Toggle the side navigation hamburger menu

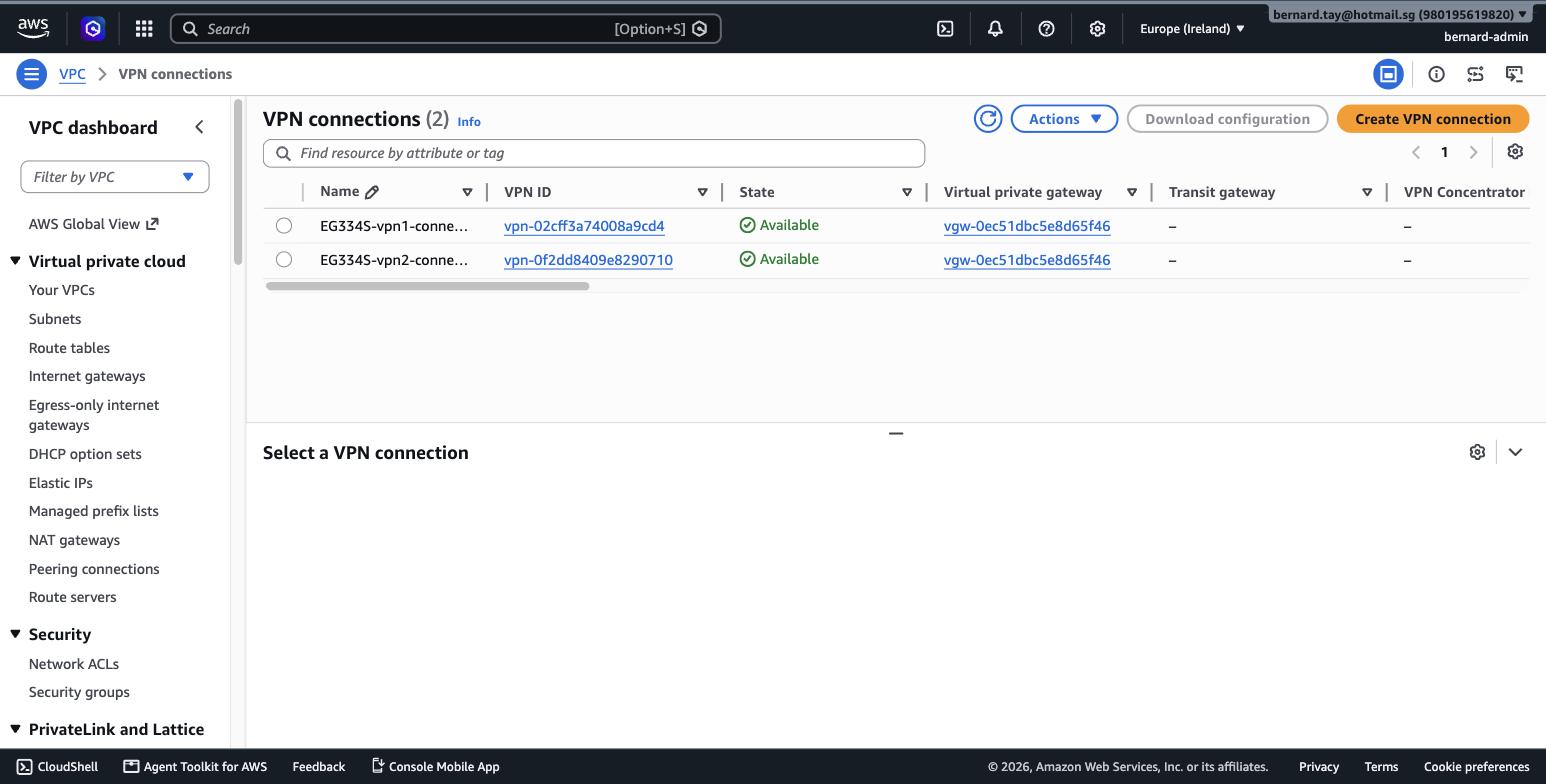[x=31, y=74]
